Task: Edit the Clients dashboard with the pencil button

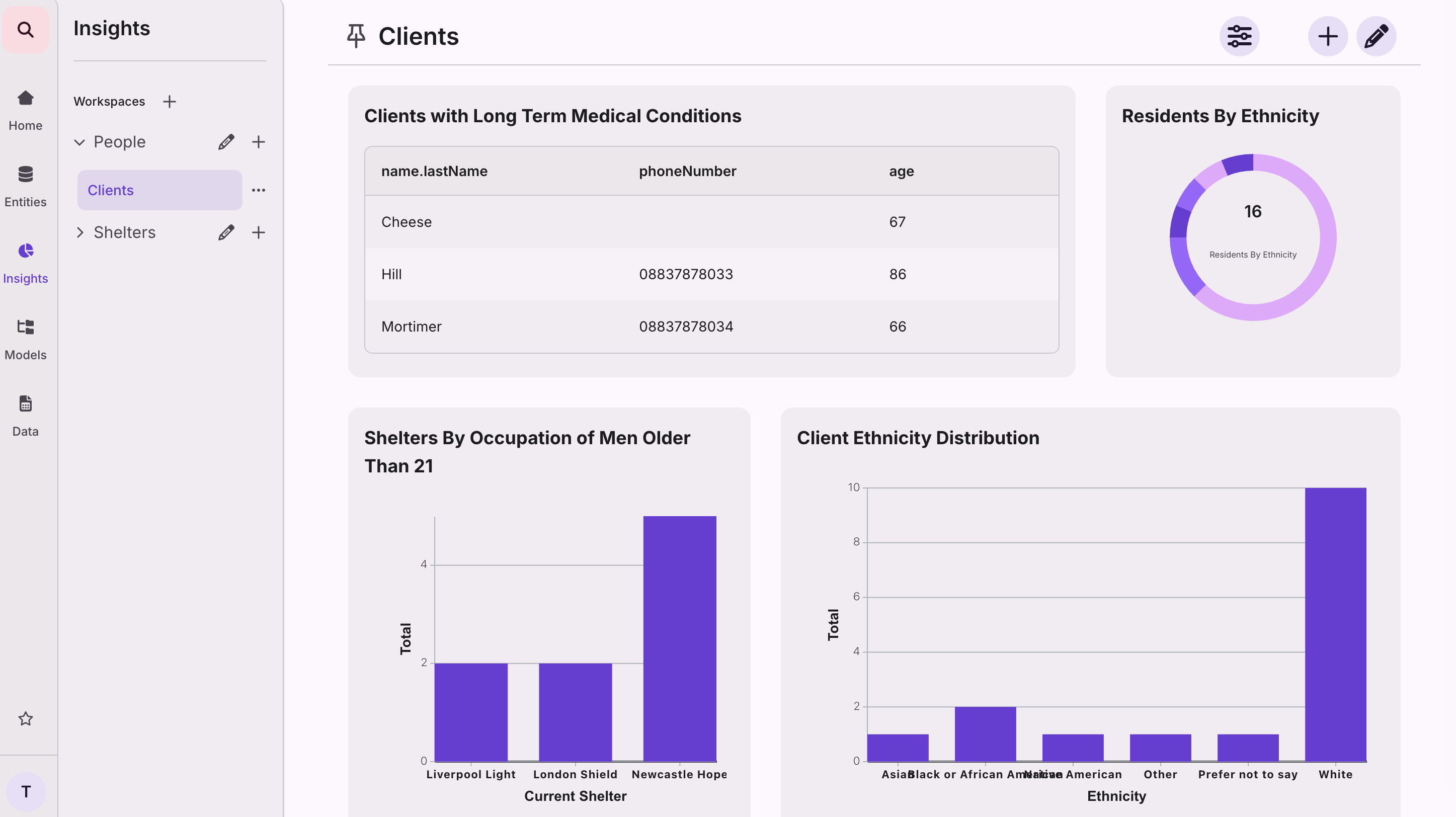Action: [x=1377, y=36]
